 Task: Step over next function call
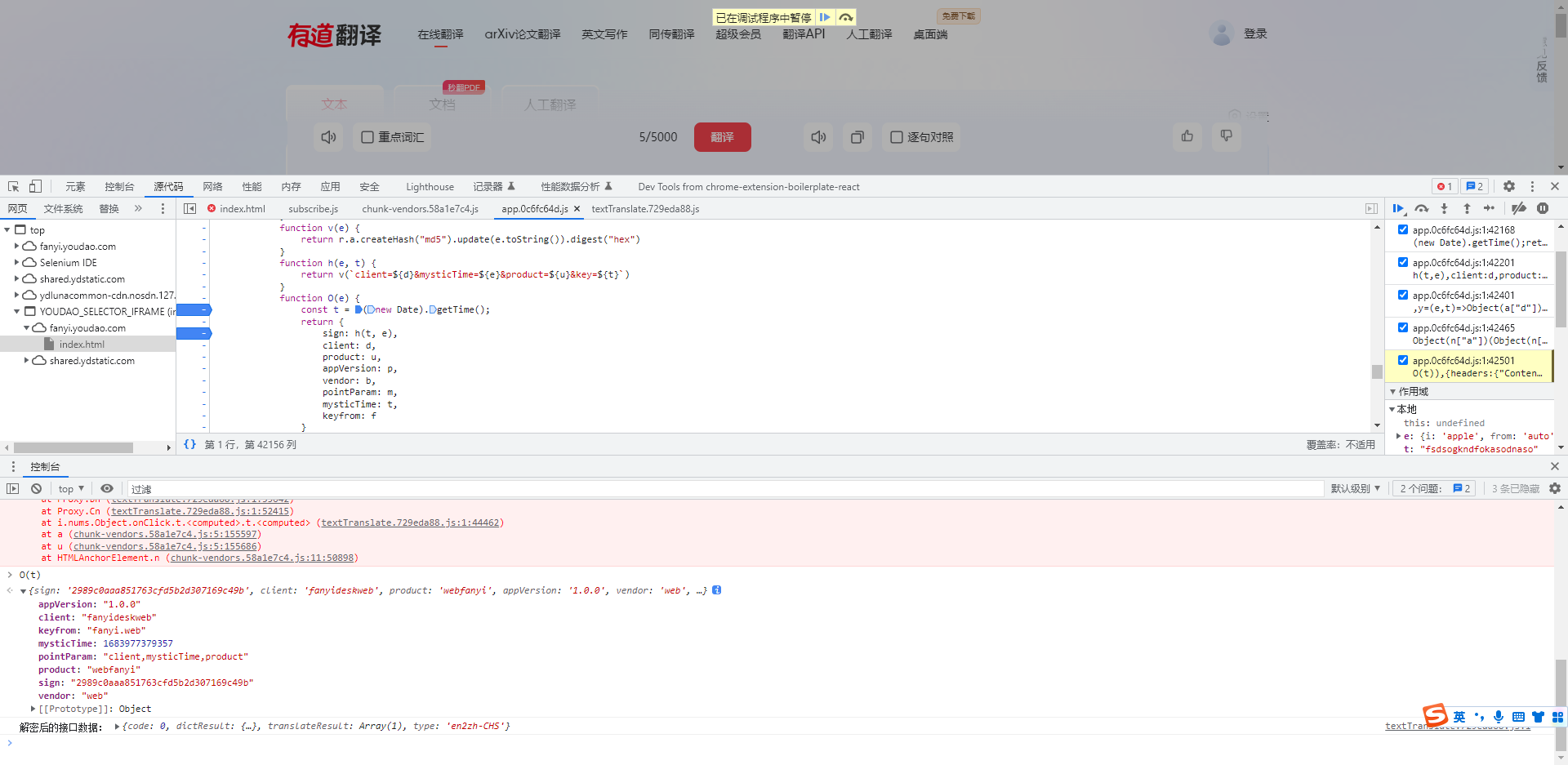[1422, 208]
